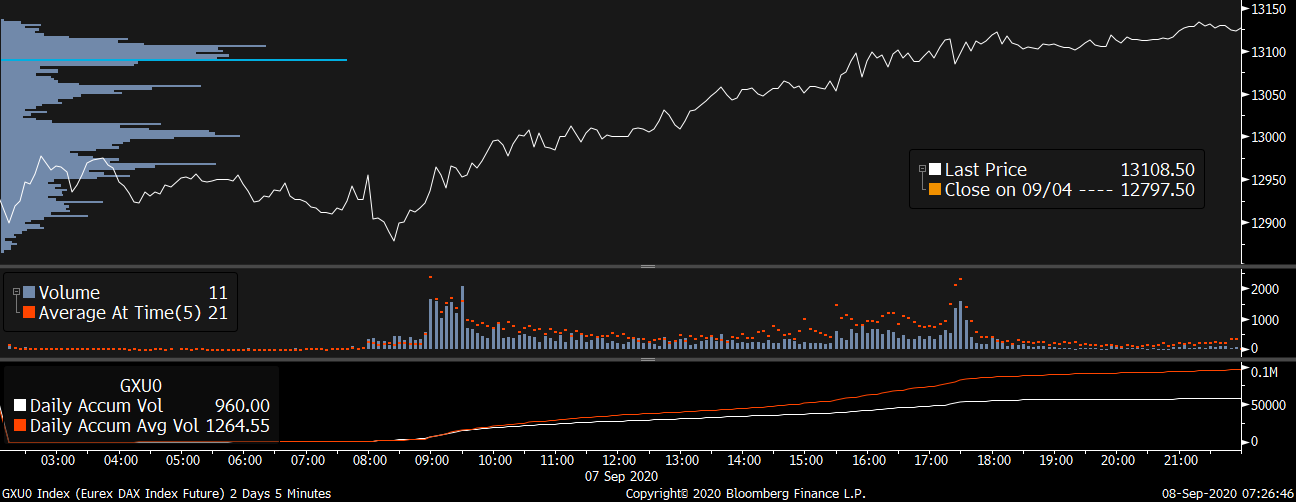The height and width of the screenshot is (502, 1296).
Task: Collapse the Volume legend tree
Action: pyautogui.click(x=15, y=293)
